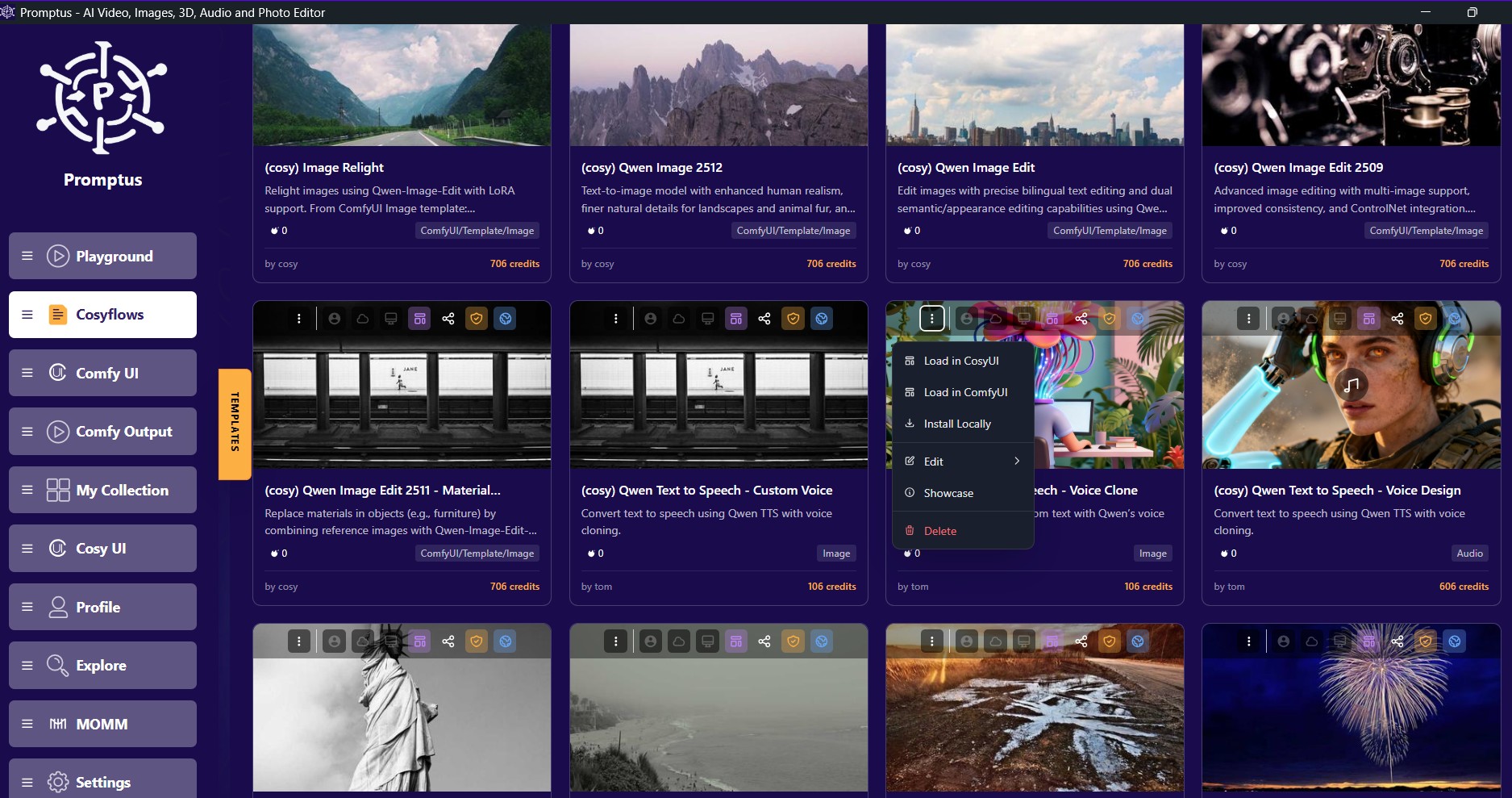The image size is (1512, 798).
Task: Click the likes icon on Image Relight card
Action: [x=274, y=231]
